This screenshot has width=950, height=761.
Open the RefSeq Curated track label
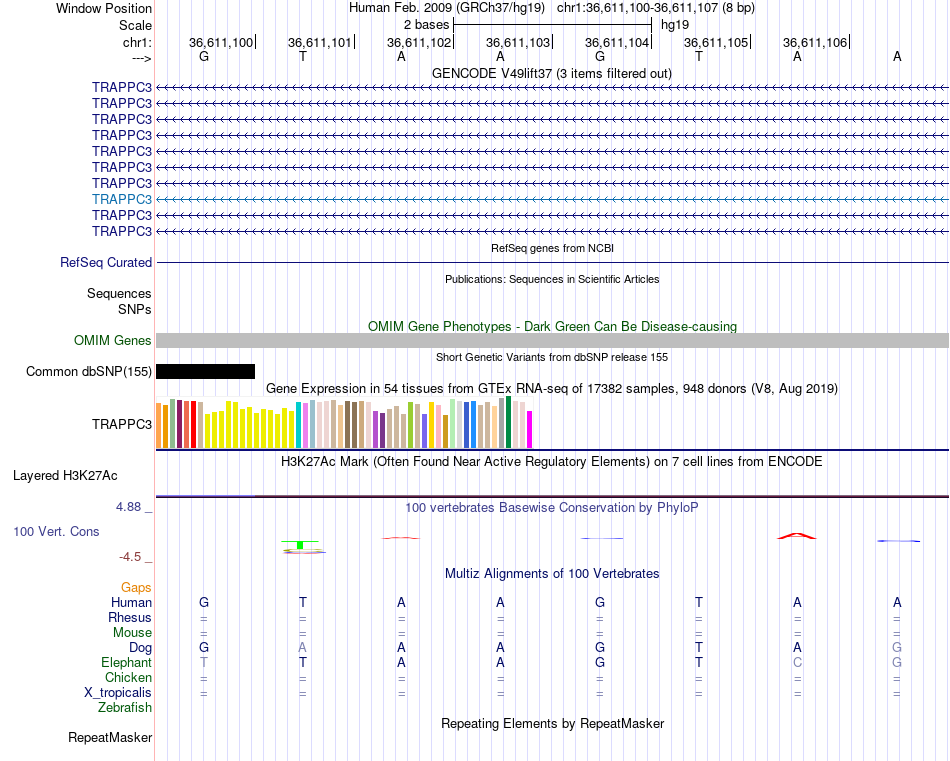[x=106, y=262]
